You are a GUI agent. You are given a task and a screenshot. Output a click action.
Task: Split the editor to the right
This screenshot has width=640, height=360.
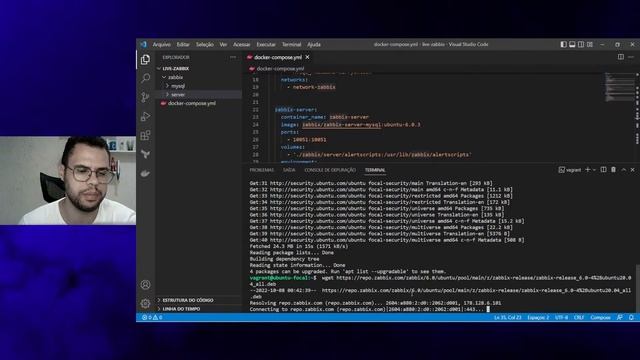pyautogui.click(x=620, y=57)
